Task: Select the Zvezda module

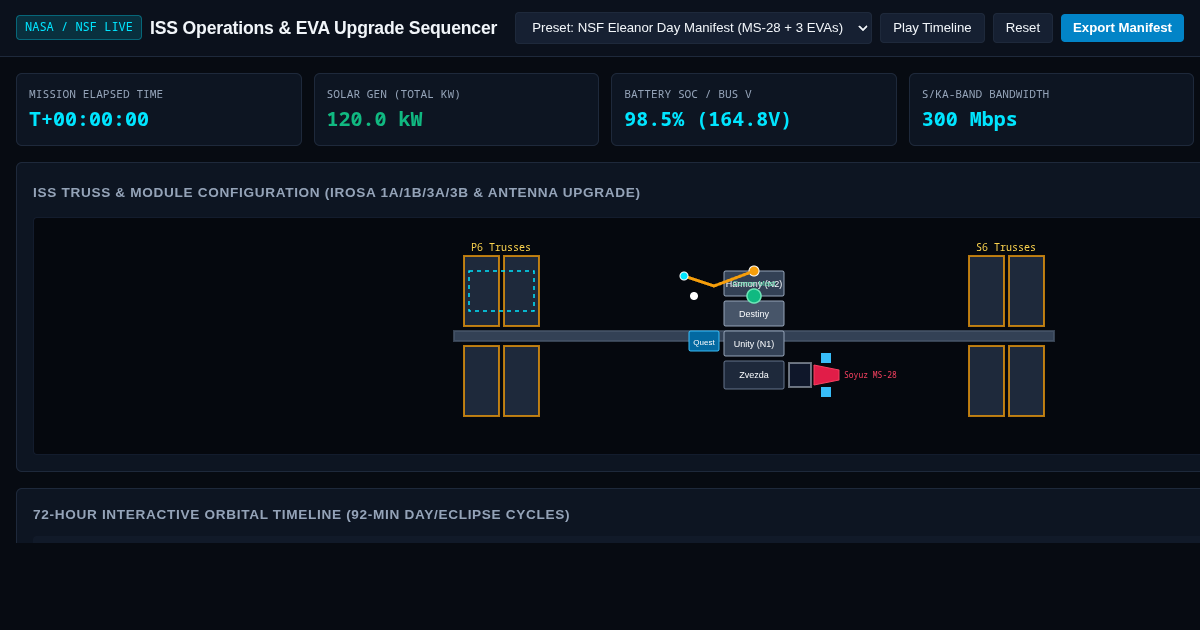Action: [x=754, y=375]
